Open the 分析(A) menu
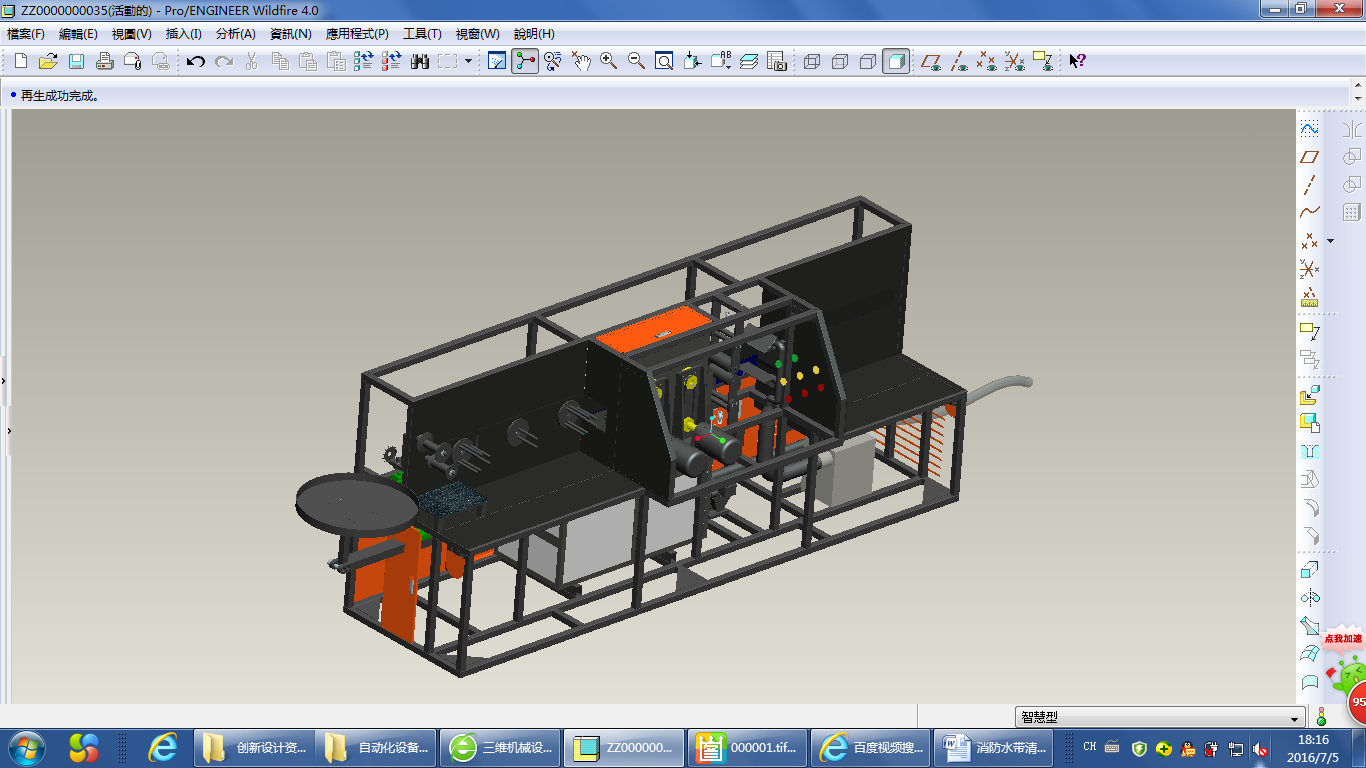The width and height of the screenshot is (1366, 768). [x=235, y=34]
